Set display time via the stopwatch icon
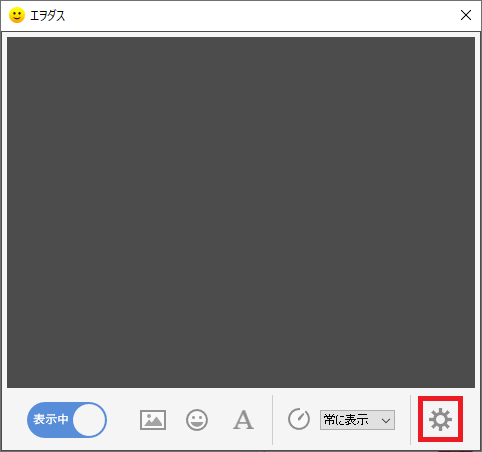Image resolution: width=482 pixels, height=452 pixels. 299,419
